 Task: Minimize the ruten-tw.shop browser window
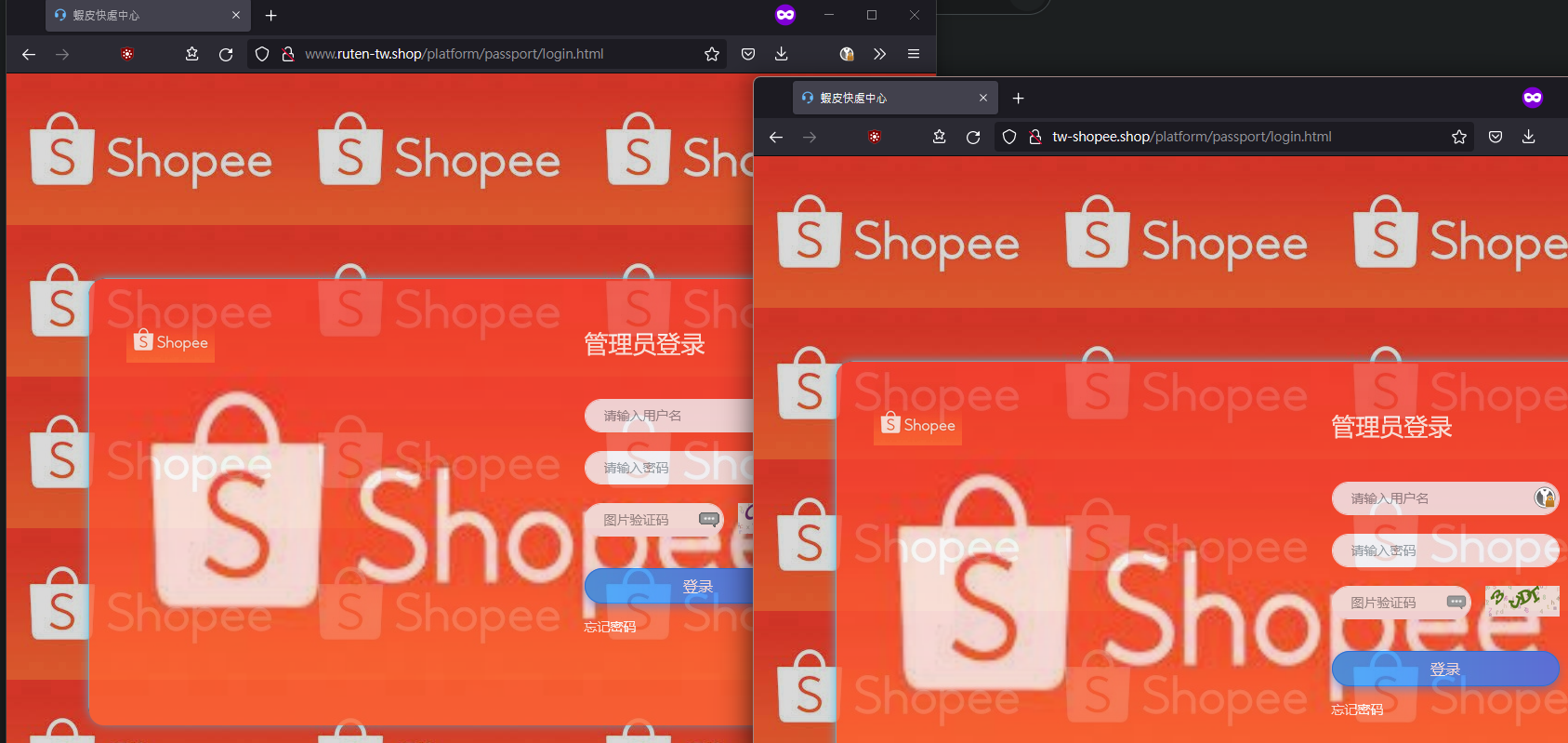point(829,15)
